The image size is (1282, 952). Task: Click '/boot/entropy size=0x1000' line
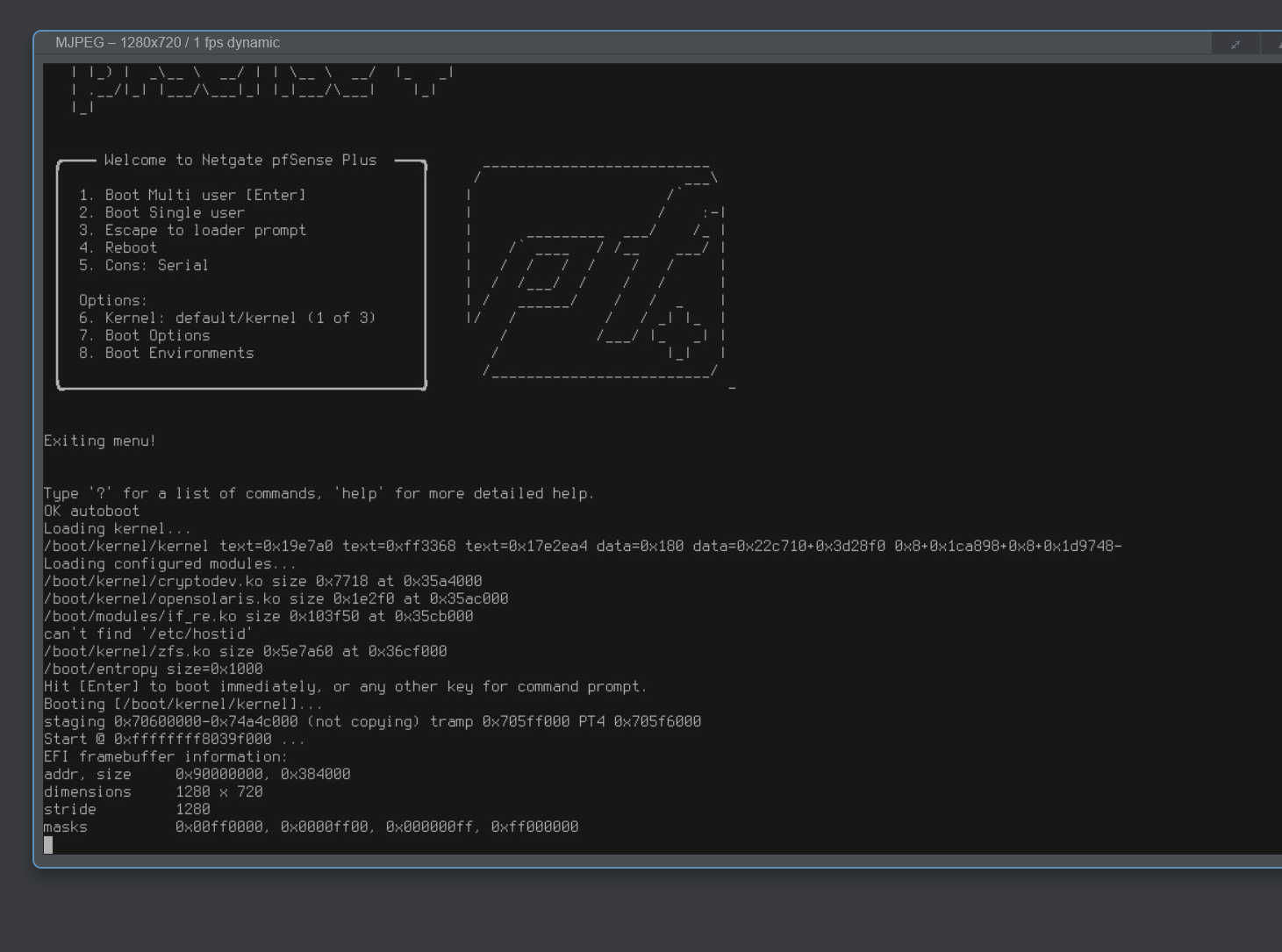point(153,669)
